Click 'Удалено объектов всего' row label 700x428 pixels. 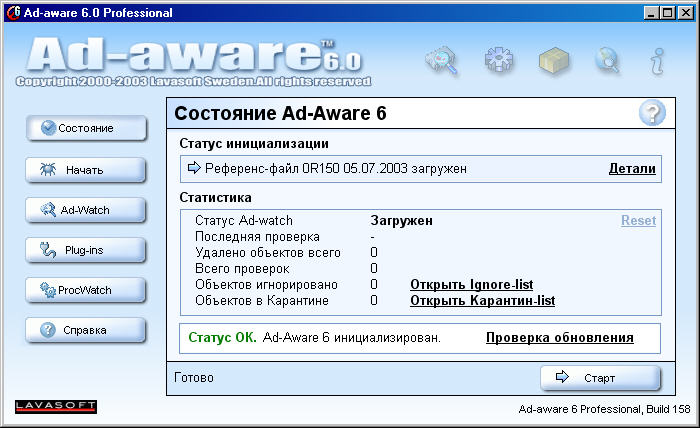(x=268, y=253)
